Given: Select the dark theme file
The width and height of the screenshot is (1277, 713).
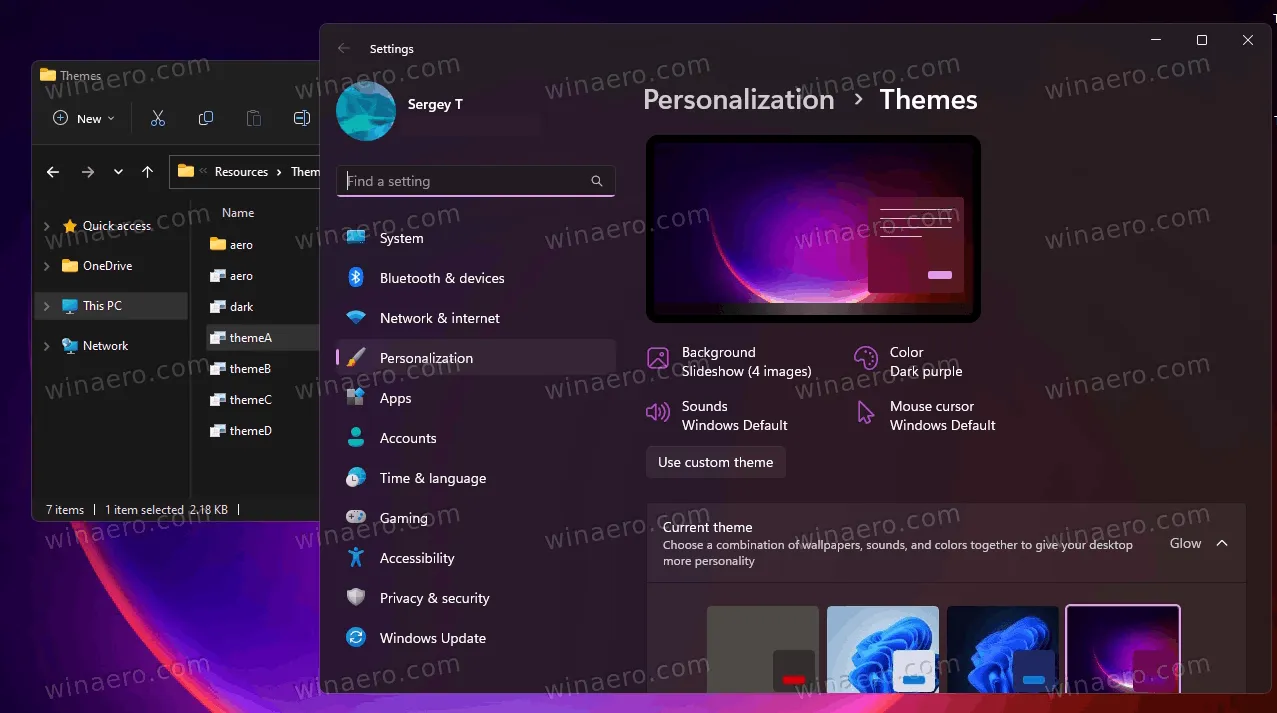Looking at the screenshot, I should (x=232, y=307).
